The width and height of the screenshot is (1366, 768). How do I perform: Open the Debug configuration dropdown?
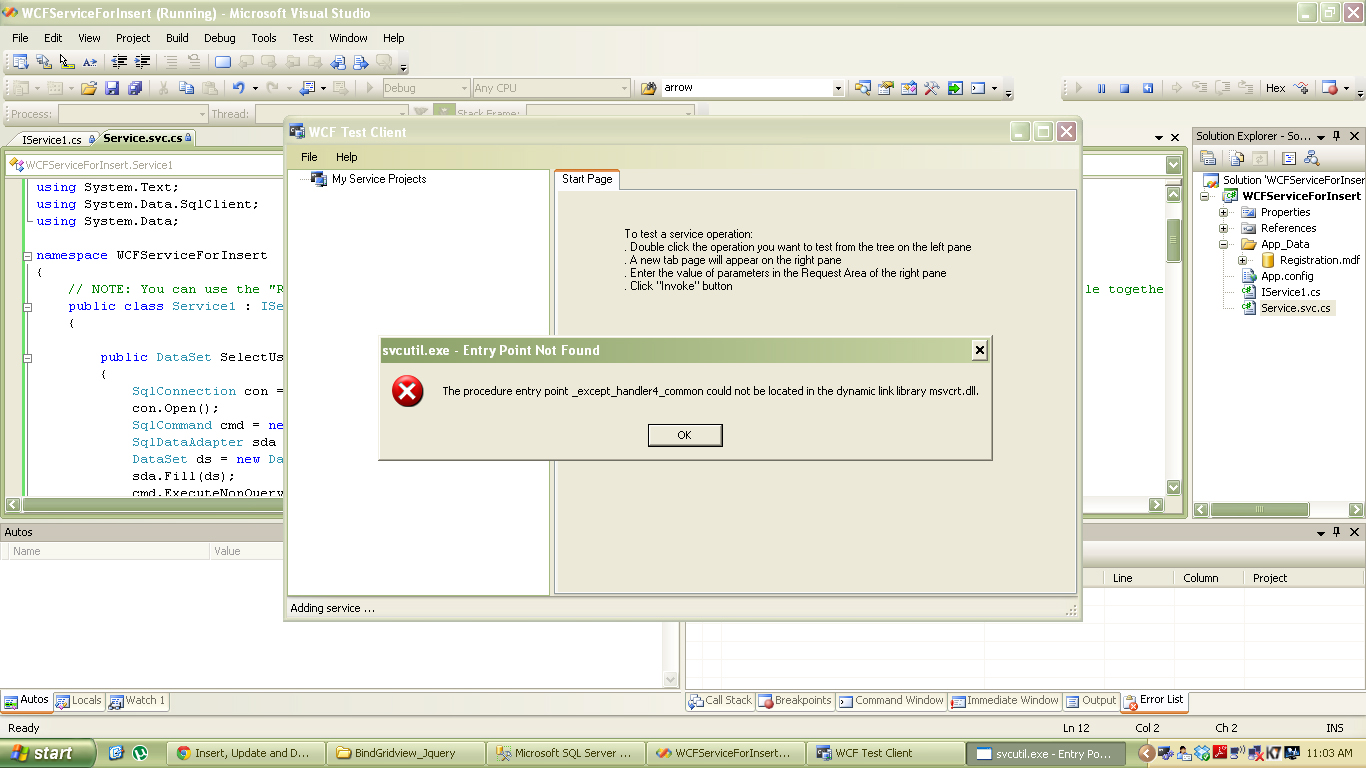coord(426,88)
